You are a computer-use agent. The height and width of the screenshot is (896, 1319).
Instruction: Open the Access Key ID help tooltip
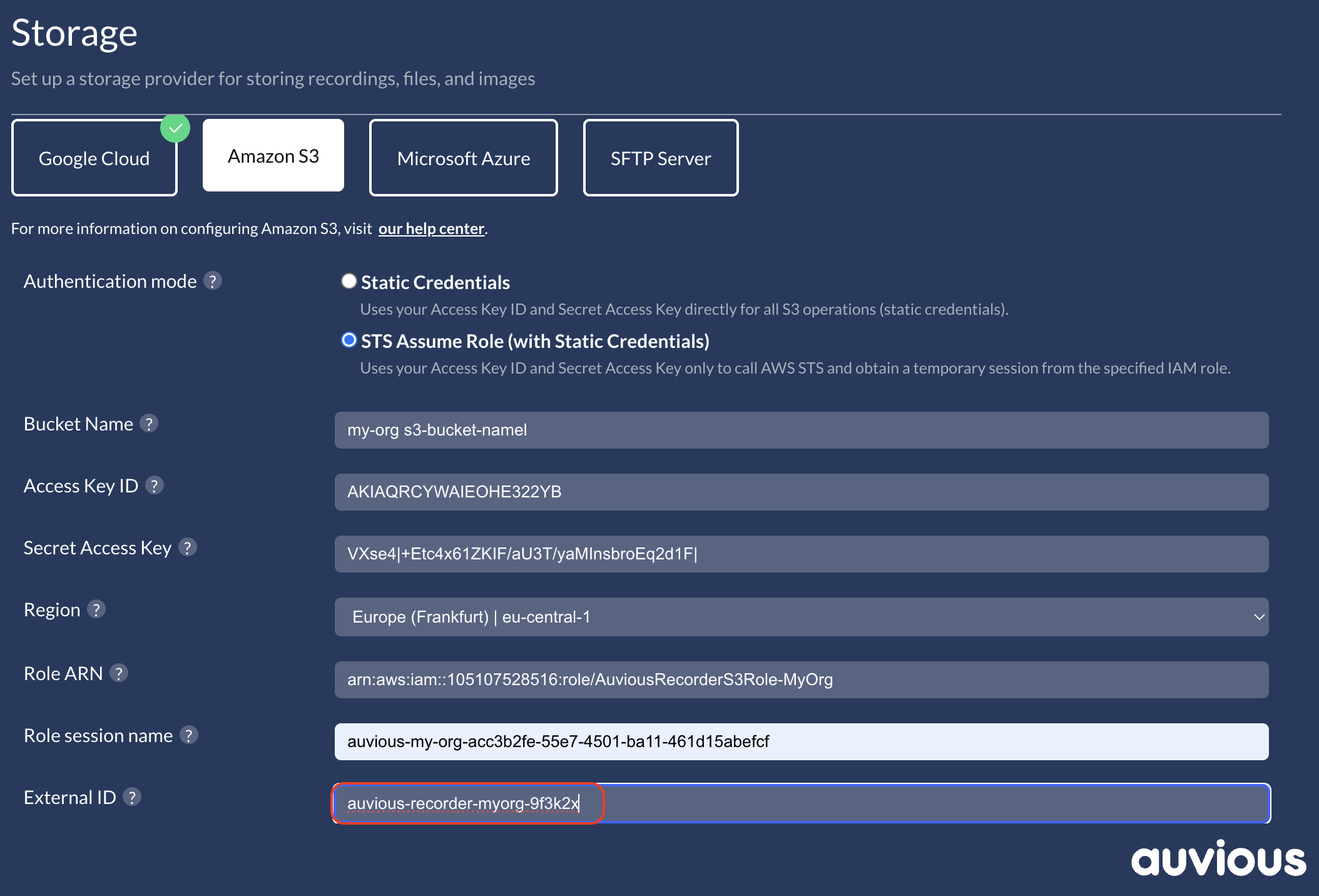[x=155, y=486]
